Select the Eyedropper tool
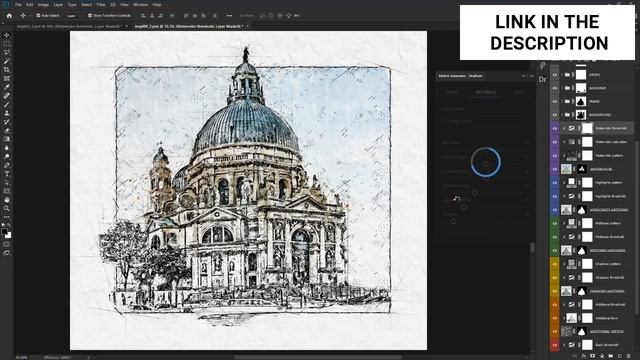 point(7,87)
